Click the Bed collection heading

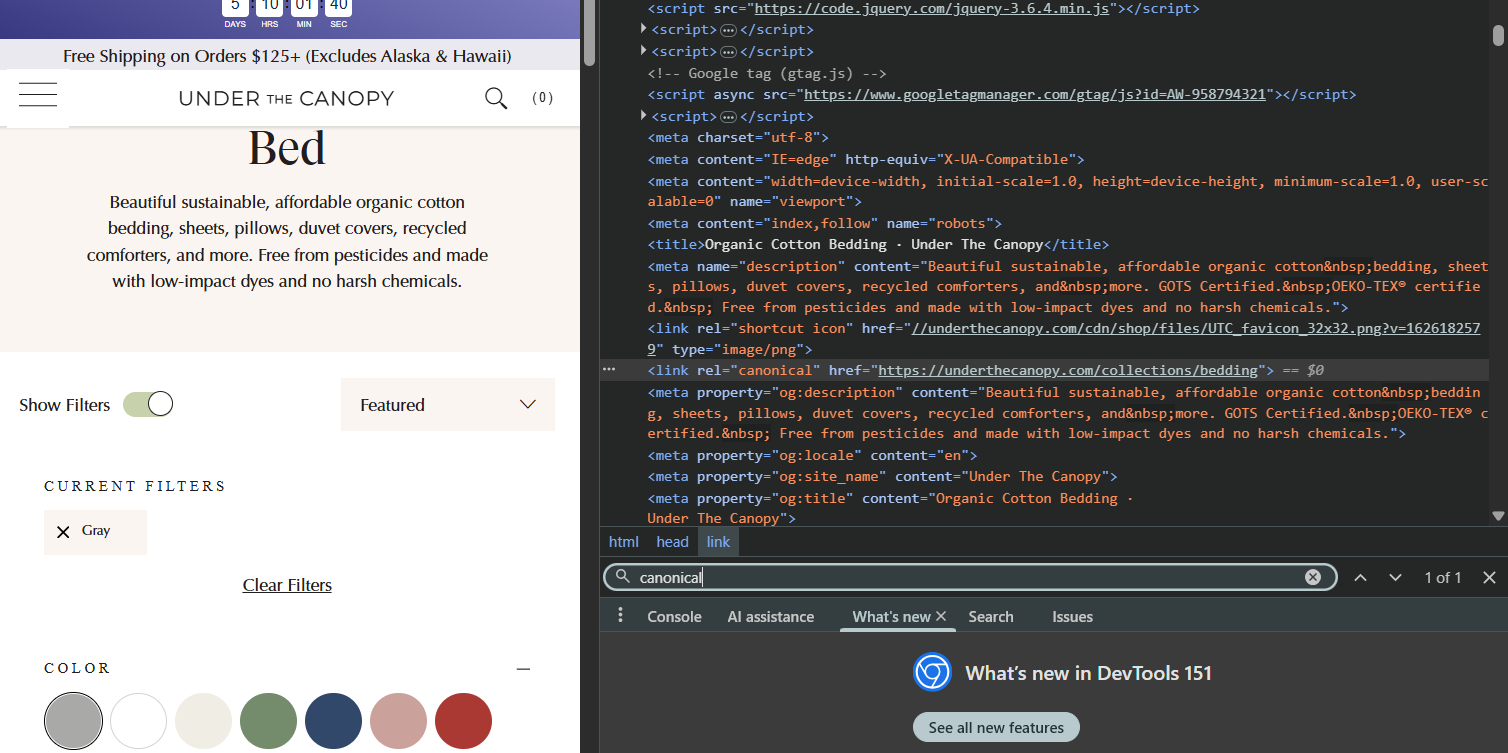tap(287, 148)
